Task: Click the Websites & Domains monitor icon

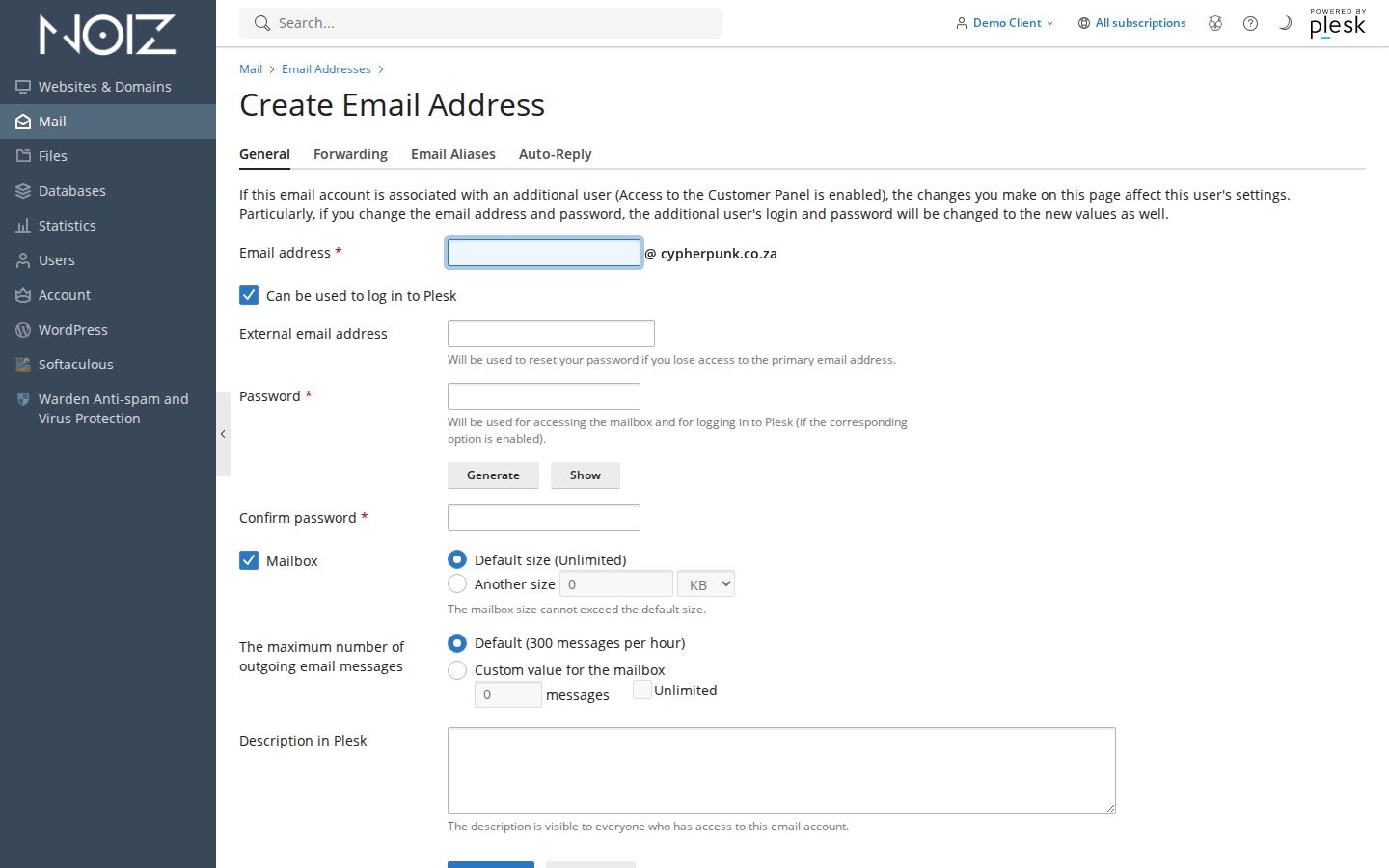Action: [x=23, y=87]
